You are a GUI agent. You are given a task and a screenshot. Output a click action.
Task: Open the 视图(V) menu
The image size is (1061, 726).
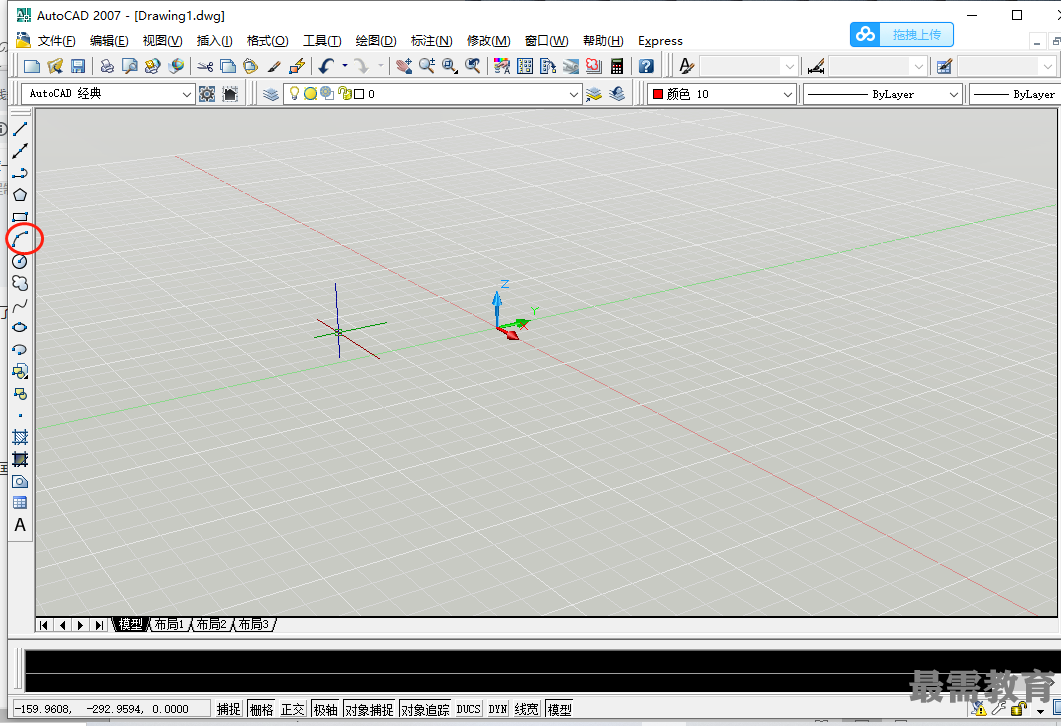[162, 41]
